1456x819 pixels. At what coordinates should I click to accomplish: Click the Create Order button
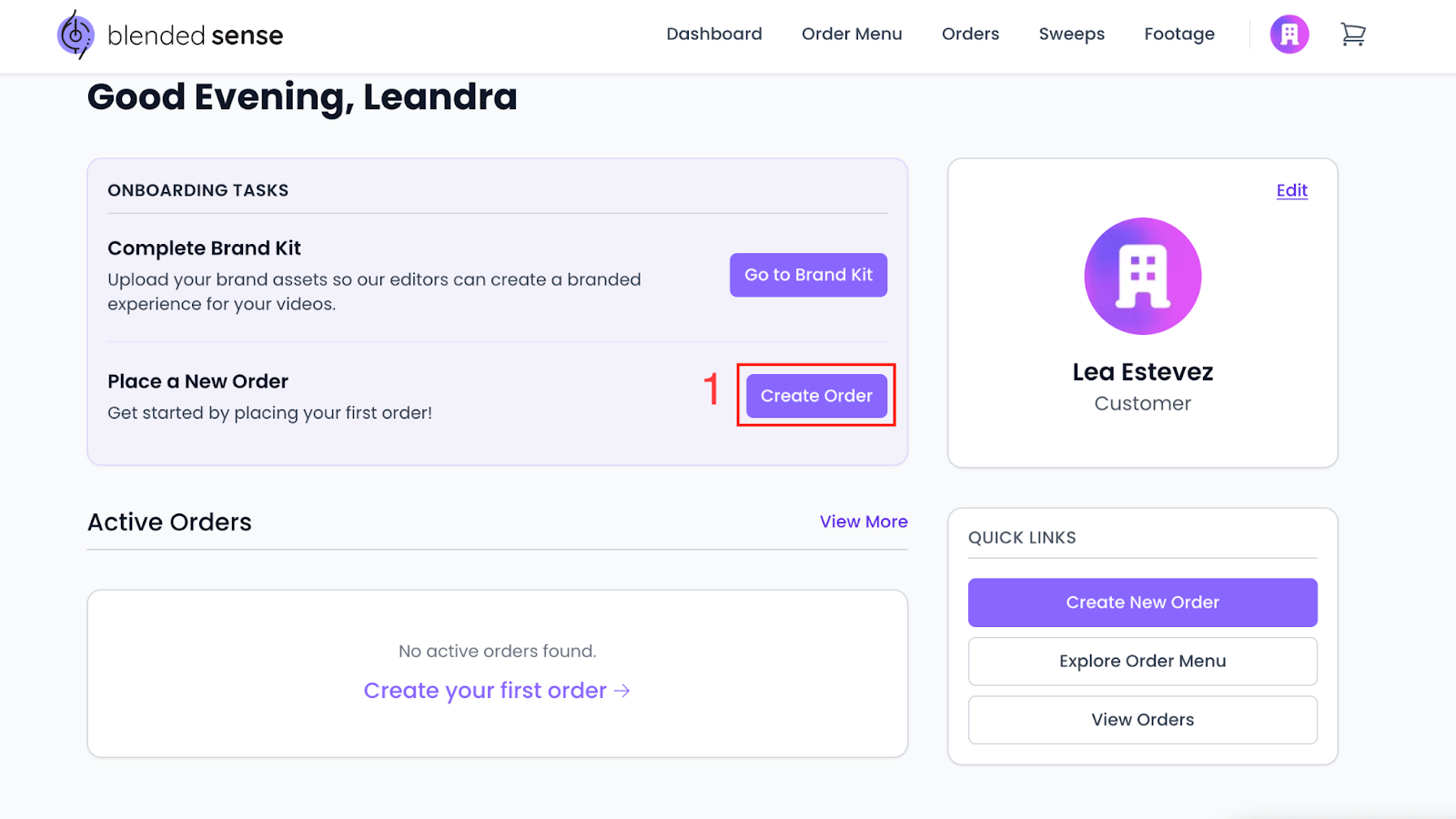click(816, 396)
